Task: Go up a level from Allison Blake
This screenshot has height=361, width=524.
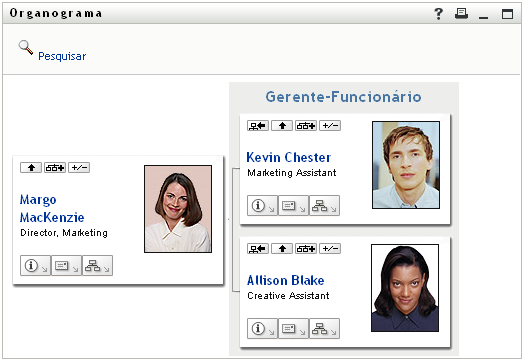Action: click(282, 249)
